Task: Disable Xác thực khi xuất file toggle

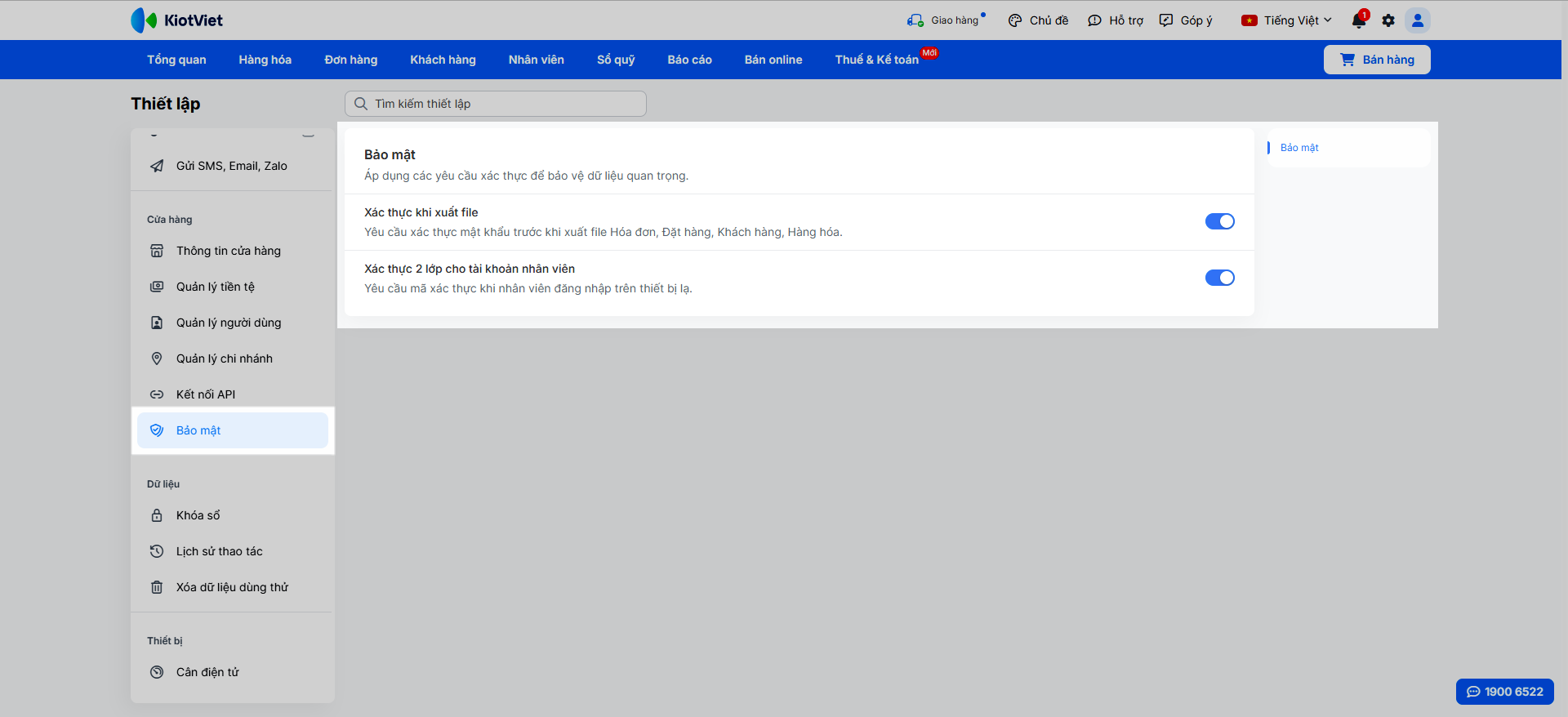Action: click(x=1220, y=221)
